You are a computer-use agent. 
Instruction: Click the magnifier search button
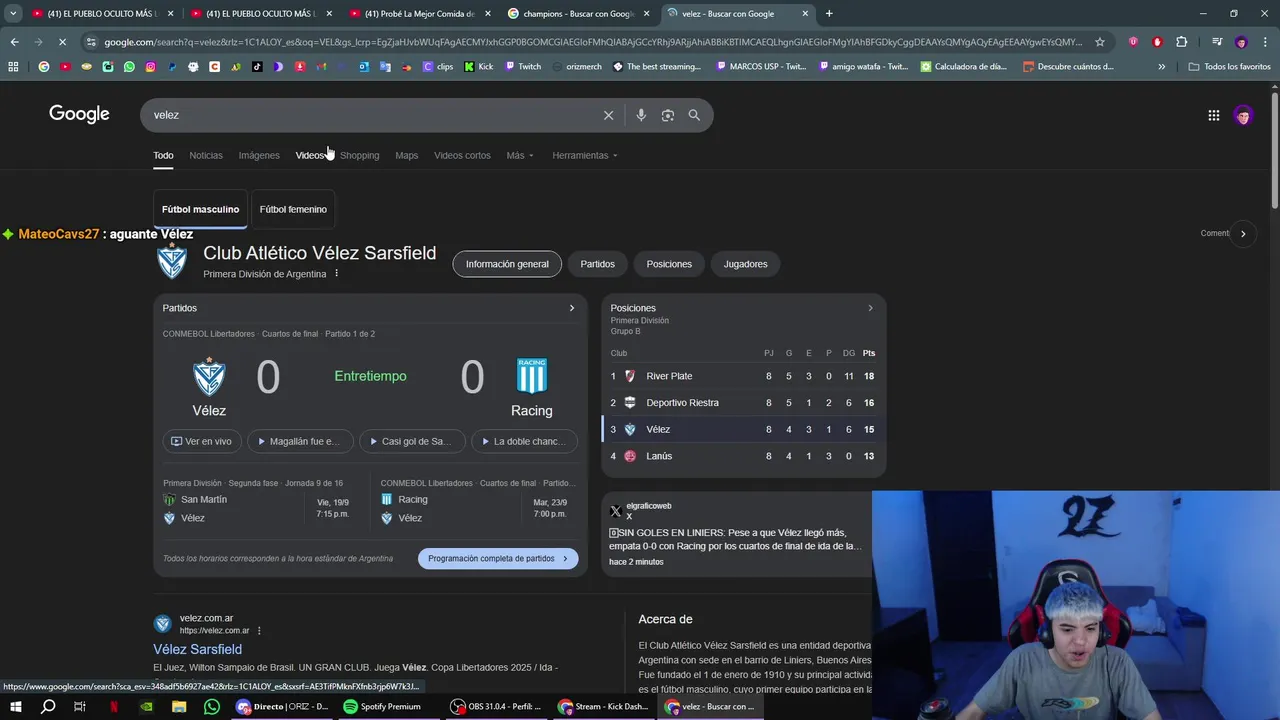[x=694, y=115]
